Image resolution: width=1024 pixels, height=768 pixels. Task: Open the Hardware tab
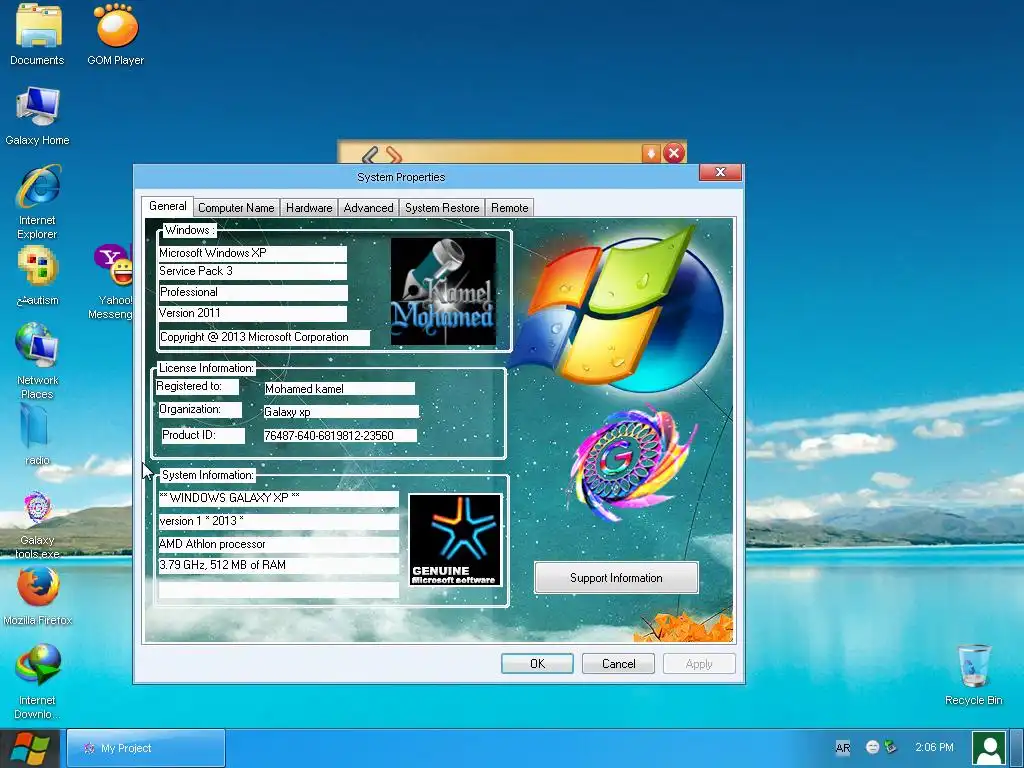(309, 208)
